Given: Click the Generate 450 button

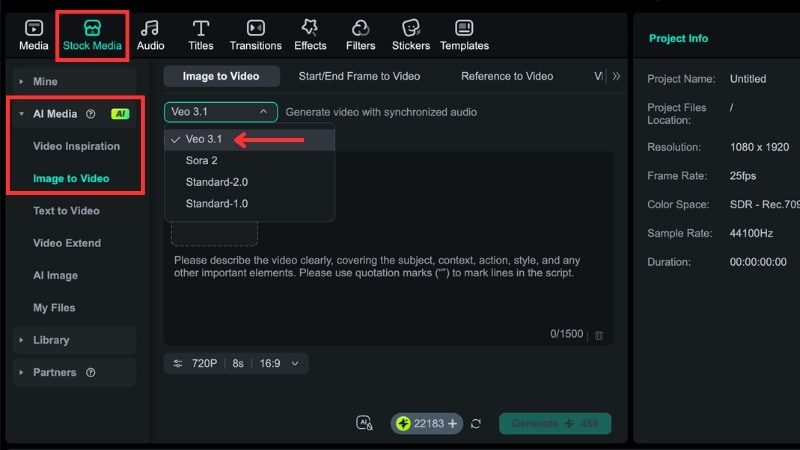Looking at the screenshot, I should point(555,423).
